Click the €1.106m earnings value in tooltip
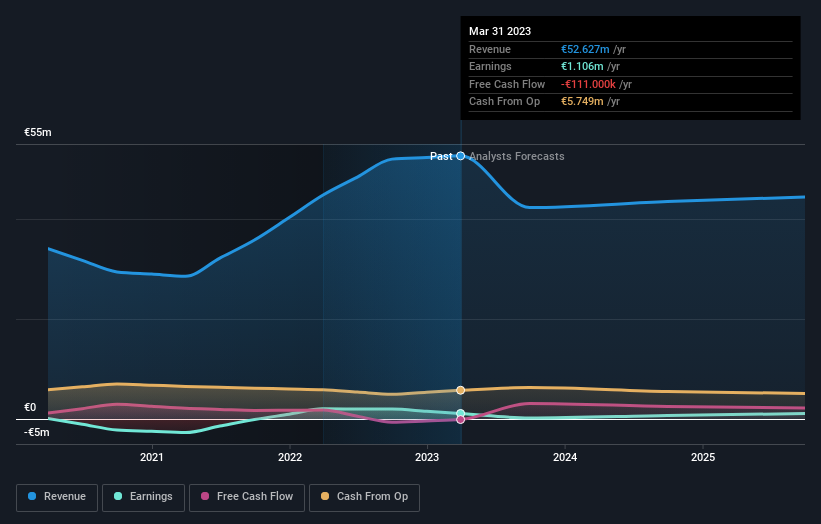This screenshot has height=524, width=821. [582, 66]
